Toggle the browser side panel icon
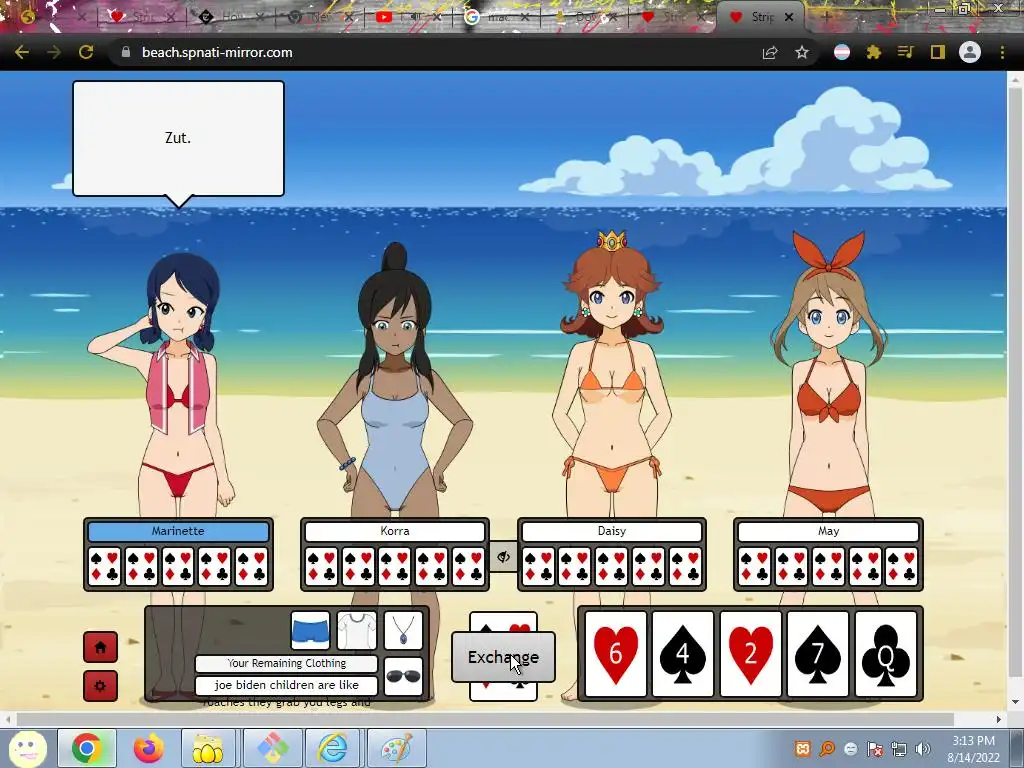 938,52
